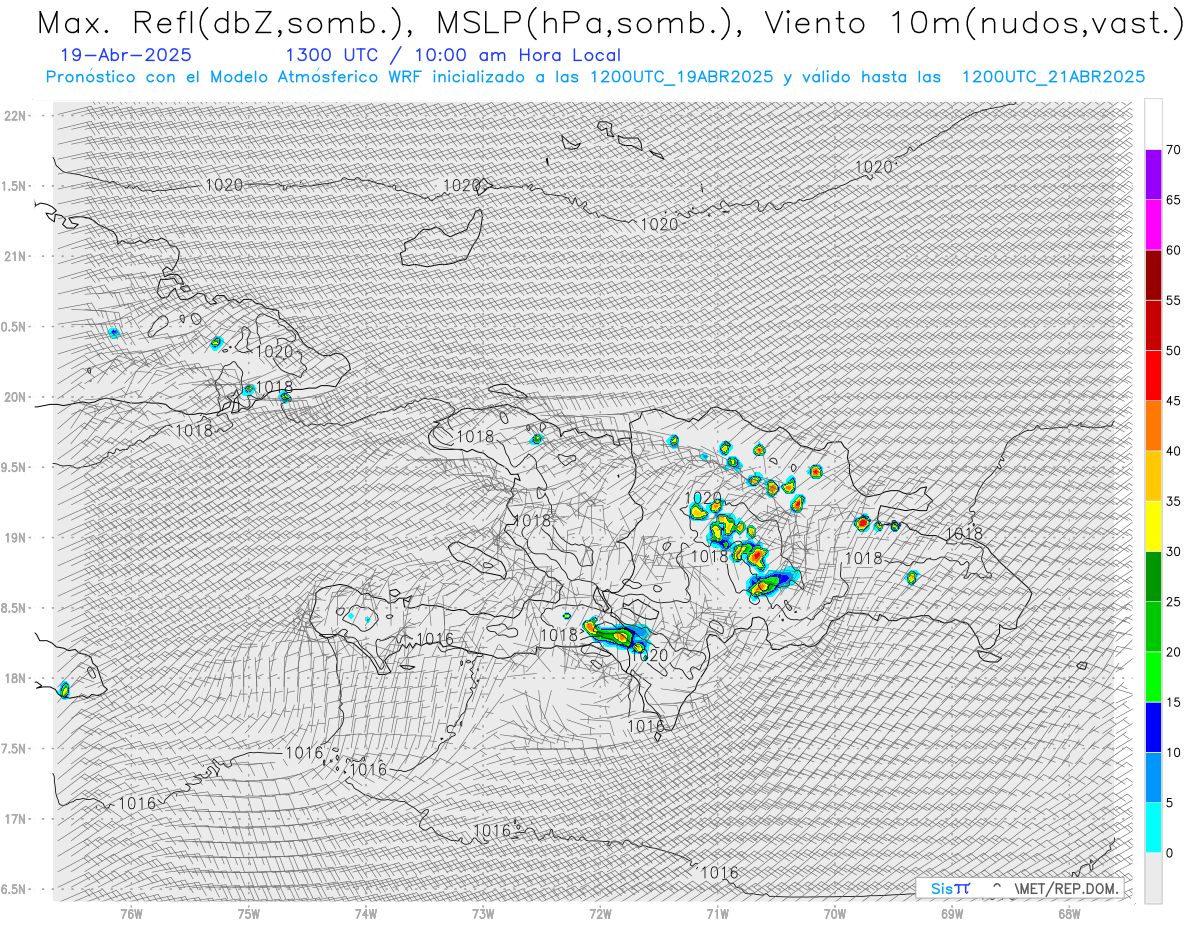Select the yellow 30-35 dBZ color swatch
The image size is (1200, 927).
point(1153,526)
